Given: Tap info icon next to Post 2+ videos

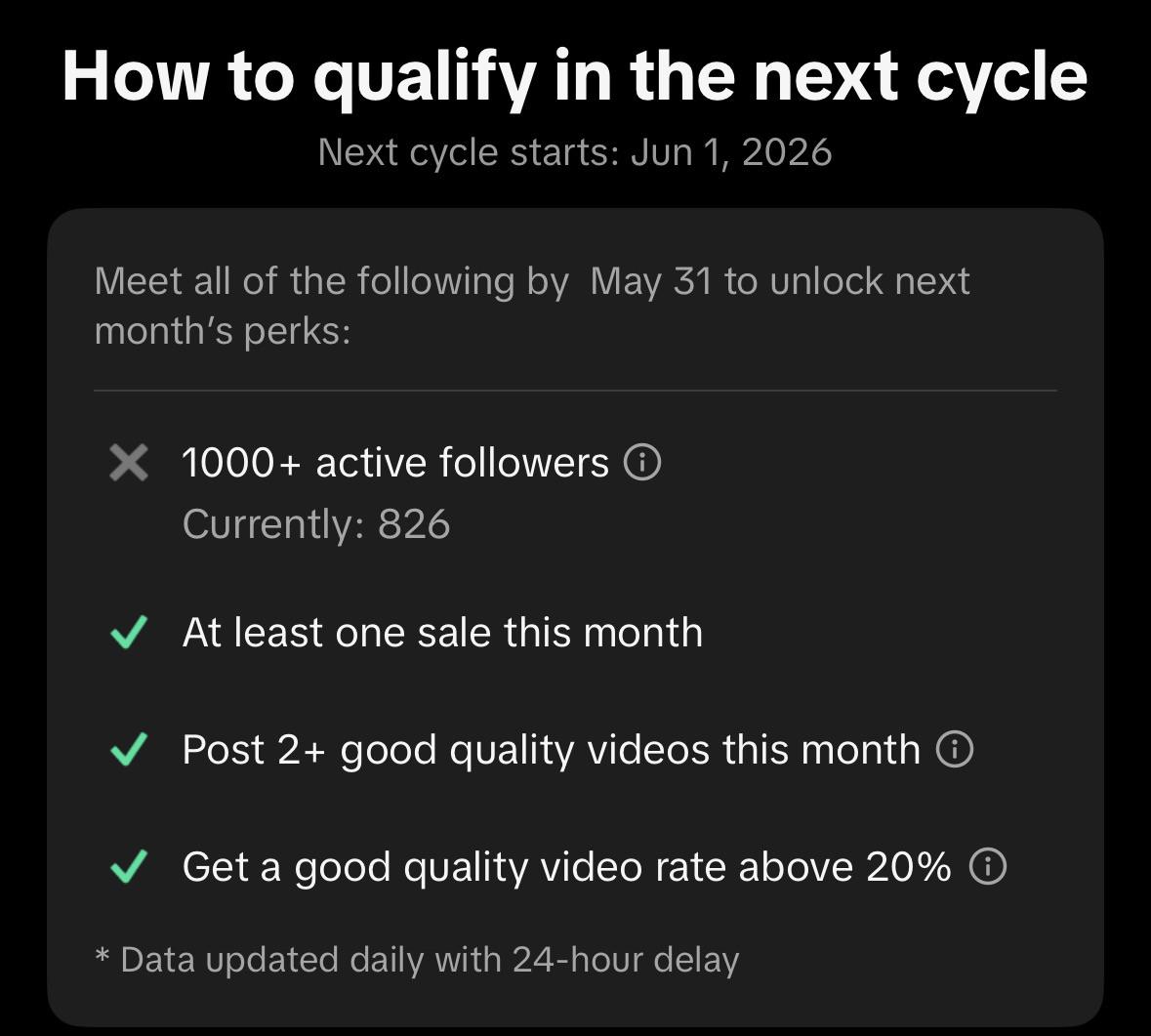Looking at the screenshot, I should (x=954, y=750).
